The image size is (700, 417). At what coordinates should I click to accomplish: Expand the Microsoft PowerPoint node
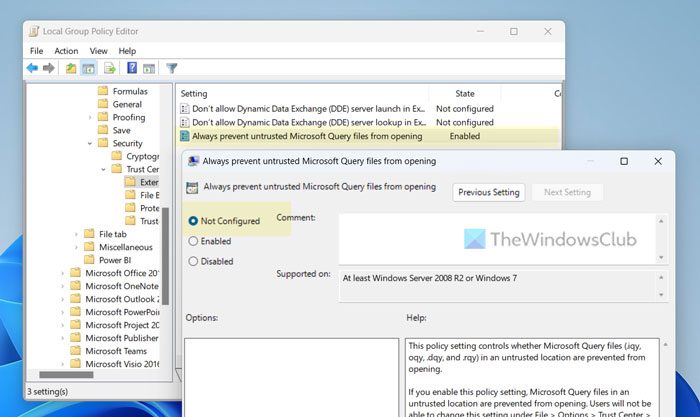click(62, 312)
